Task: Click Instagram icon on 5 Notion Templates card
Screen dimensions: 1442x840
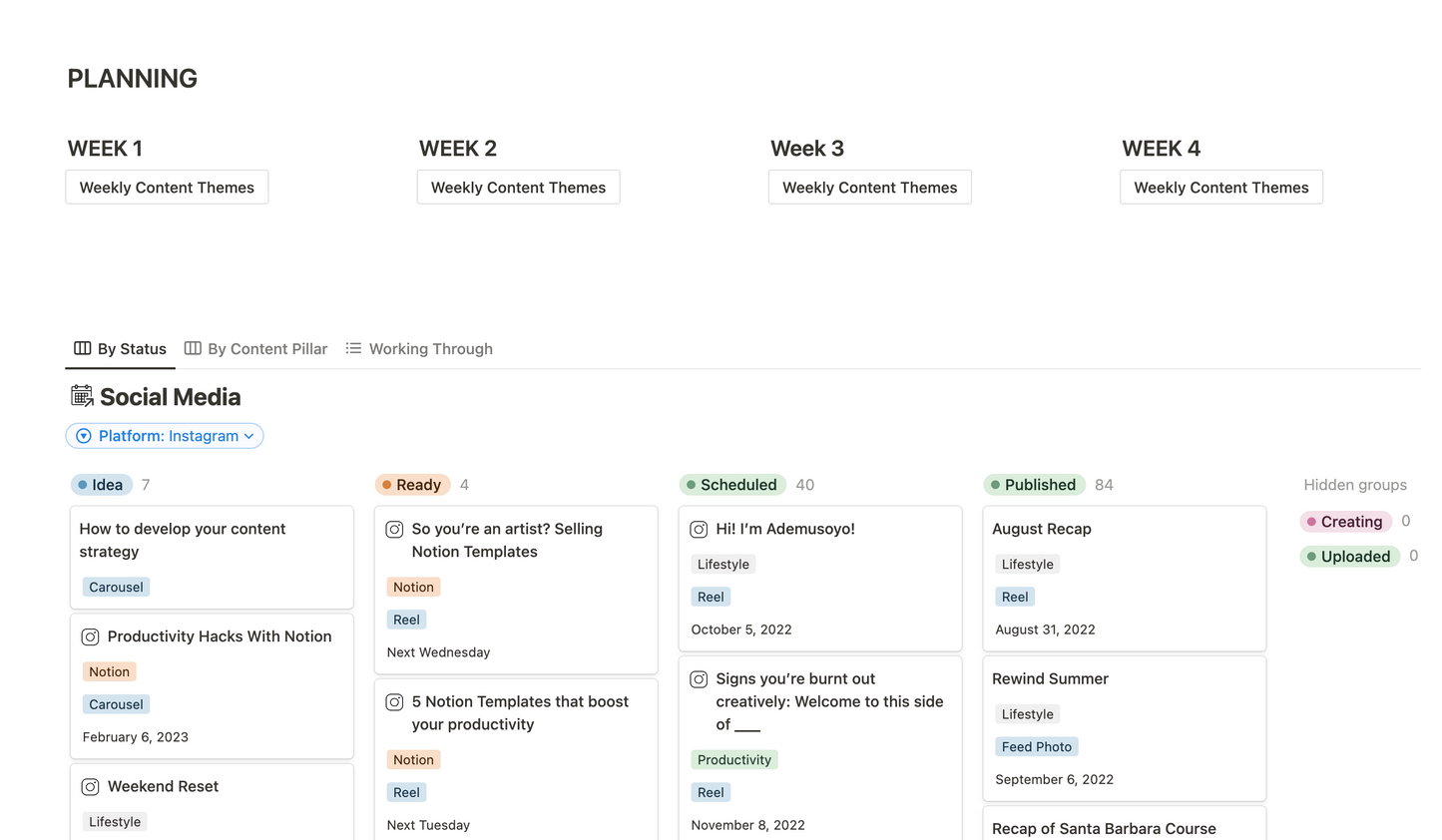Action: [394, 701]
